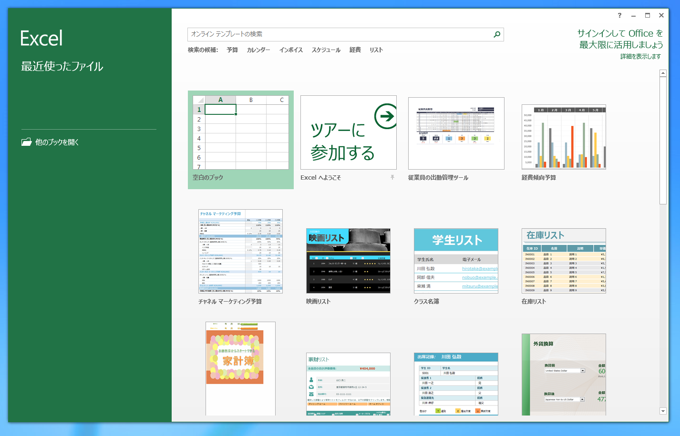Viewport: 680px width, 436px height.
Task: Click the scrollbar up arrow
Action: point(663,73)
